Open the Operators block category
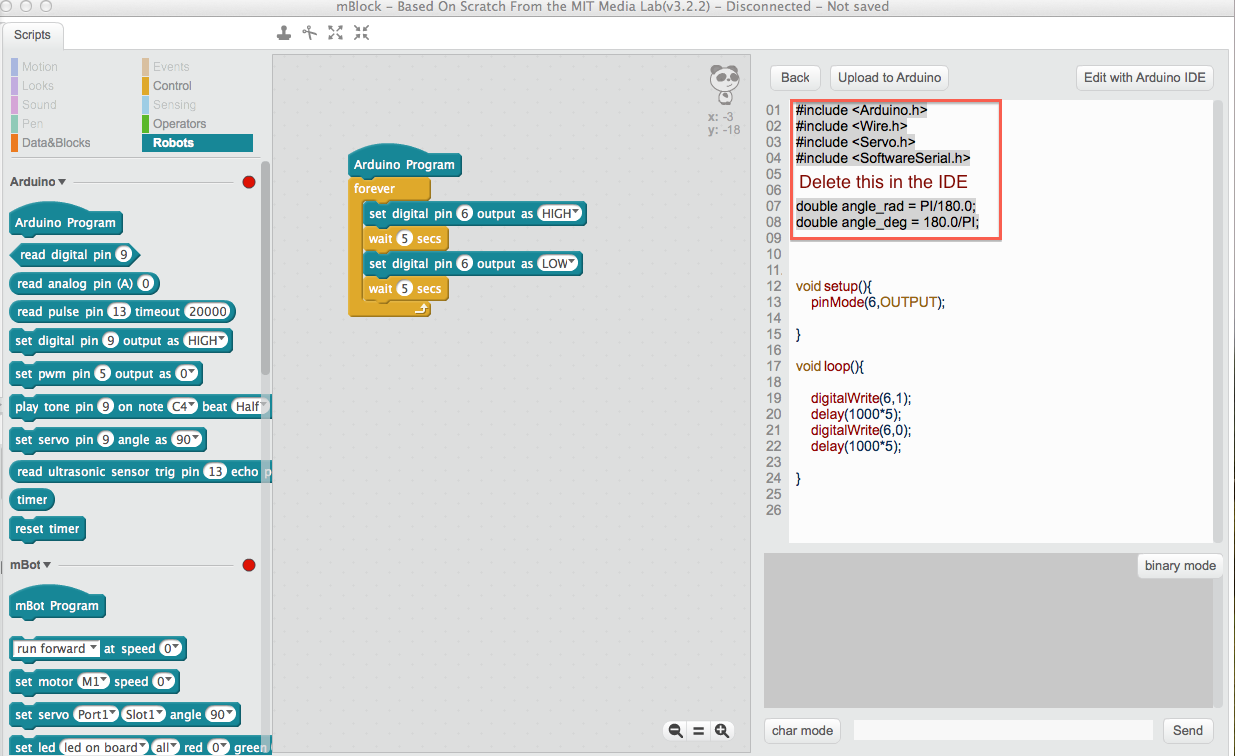This screenshot has height=756, width=1235. 179,124
